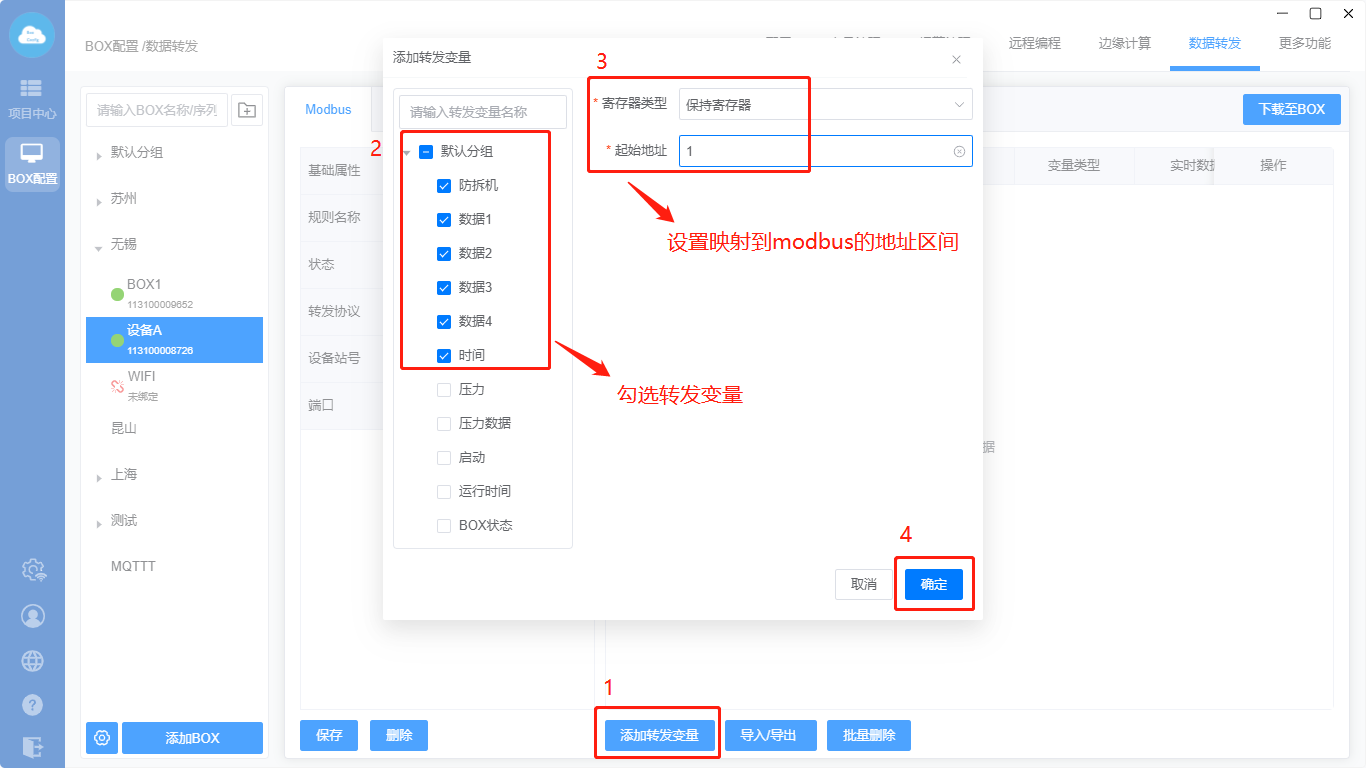Click the add group folder icon
The width and height of the screenshot is (1366, 768).
click(x=247, y=110)
